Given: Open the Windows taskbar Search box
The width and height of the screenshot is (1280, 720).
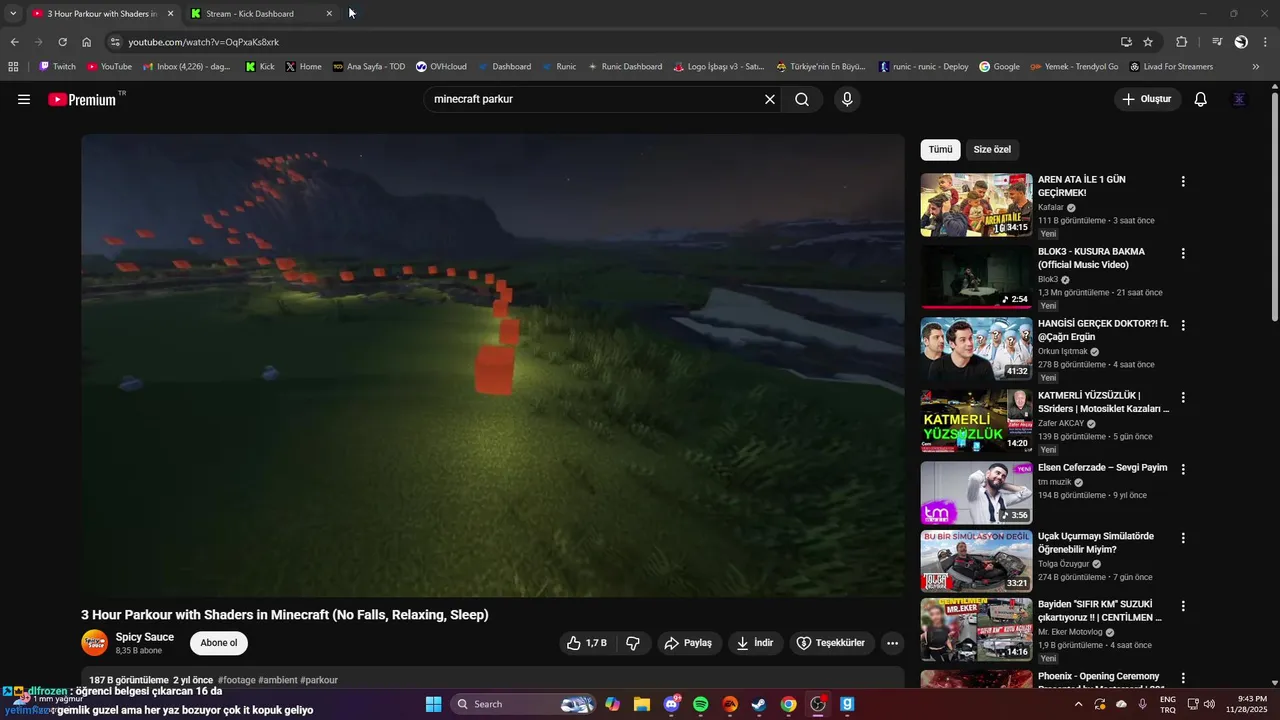Looking at the screenshot, I should point(525,704).
